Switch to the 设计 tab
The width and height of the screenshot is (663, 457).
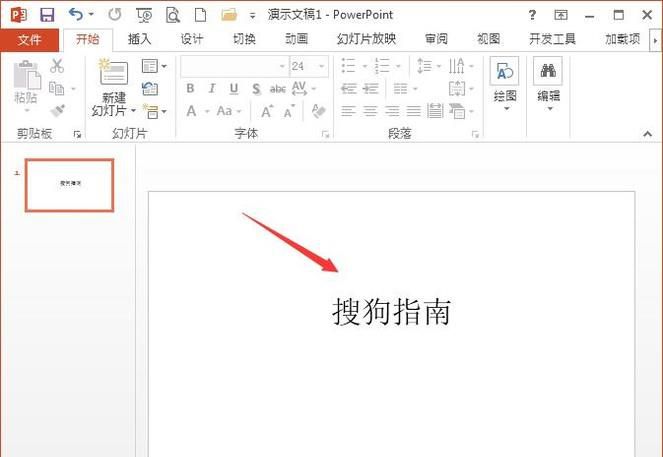click(192, 39)
